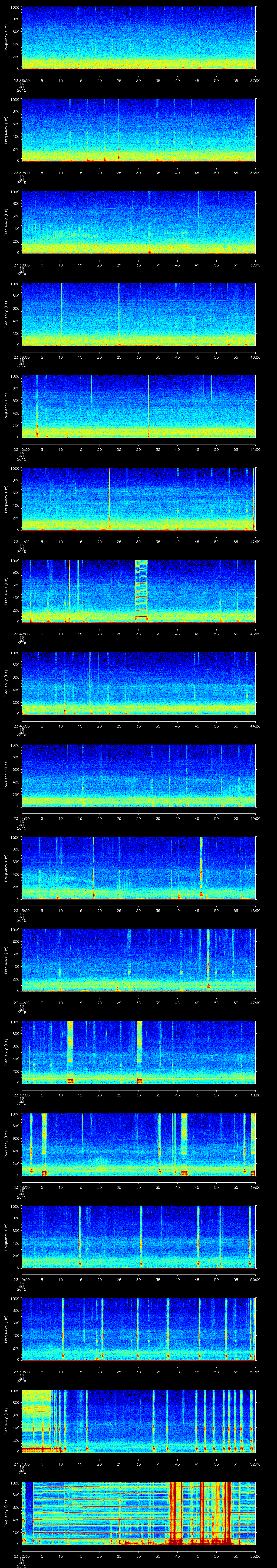Click the 23:41:00 start time label
Screen dimensions: 277x1568
pyautogui.click(x=21, y=542)
